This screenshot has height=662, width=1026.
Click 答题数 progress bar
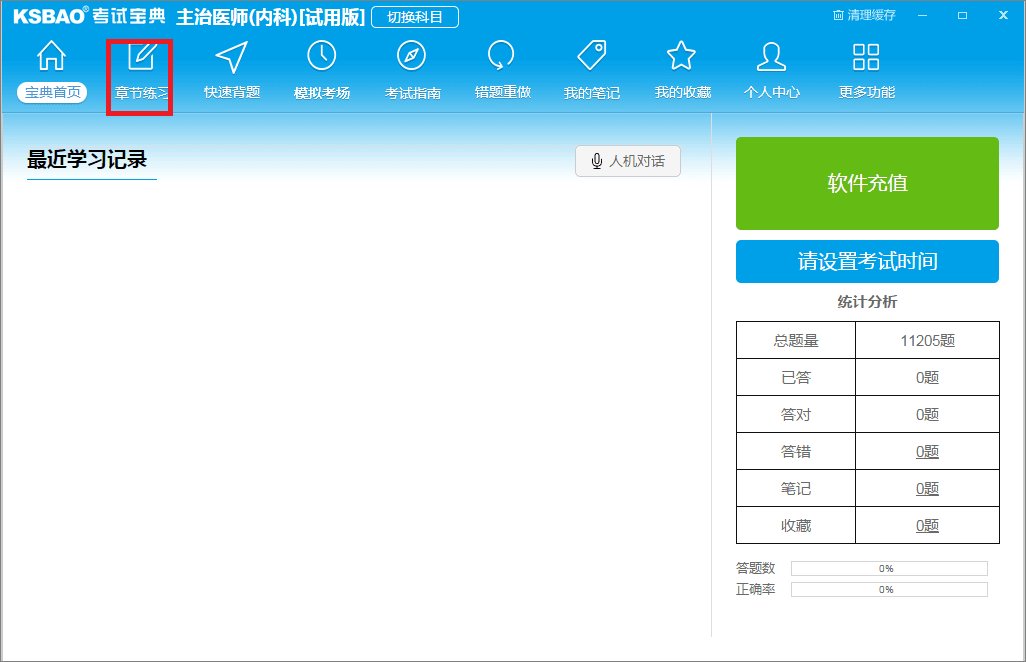pos(888,569)
